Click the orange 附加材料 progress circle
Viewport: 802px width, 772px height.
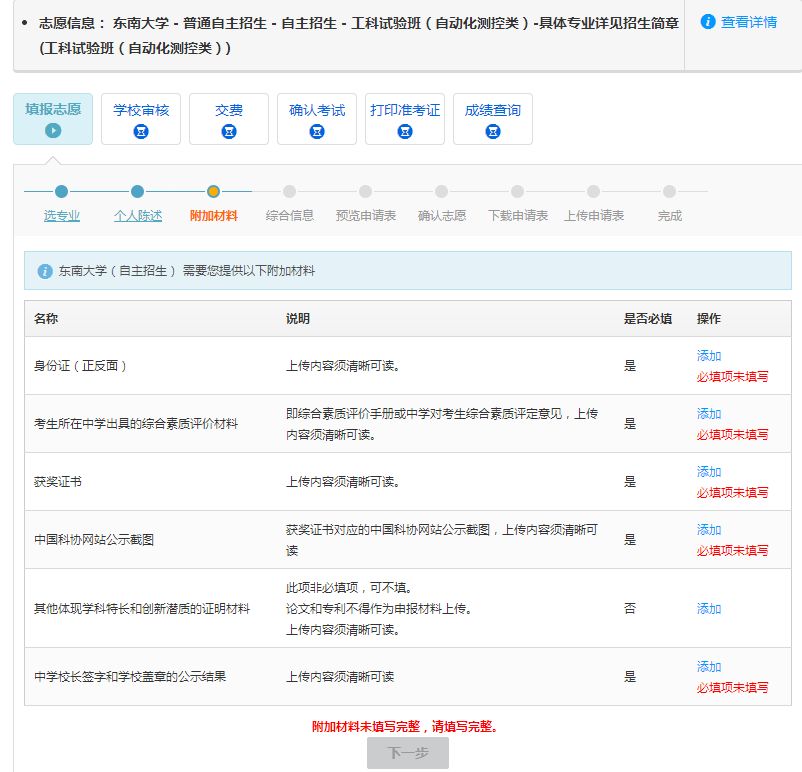point(214,191)
